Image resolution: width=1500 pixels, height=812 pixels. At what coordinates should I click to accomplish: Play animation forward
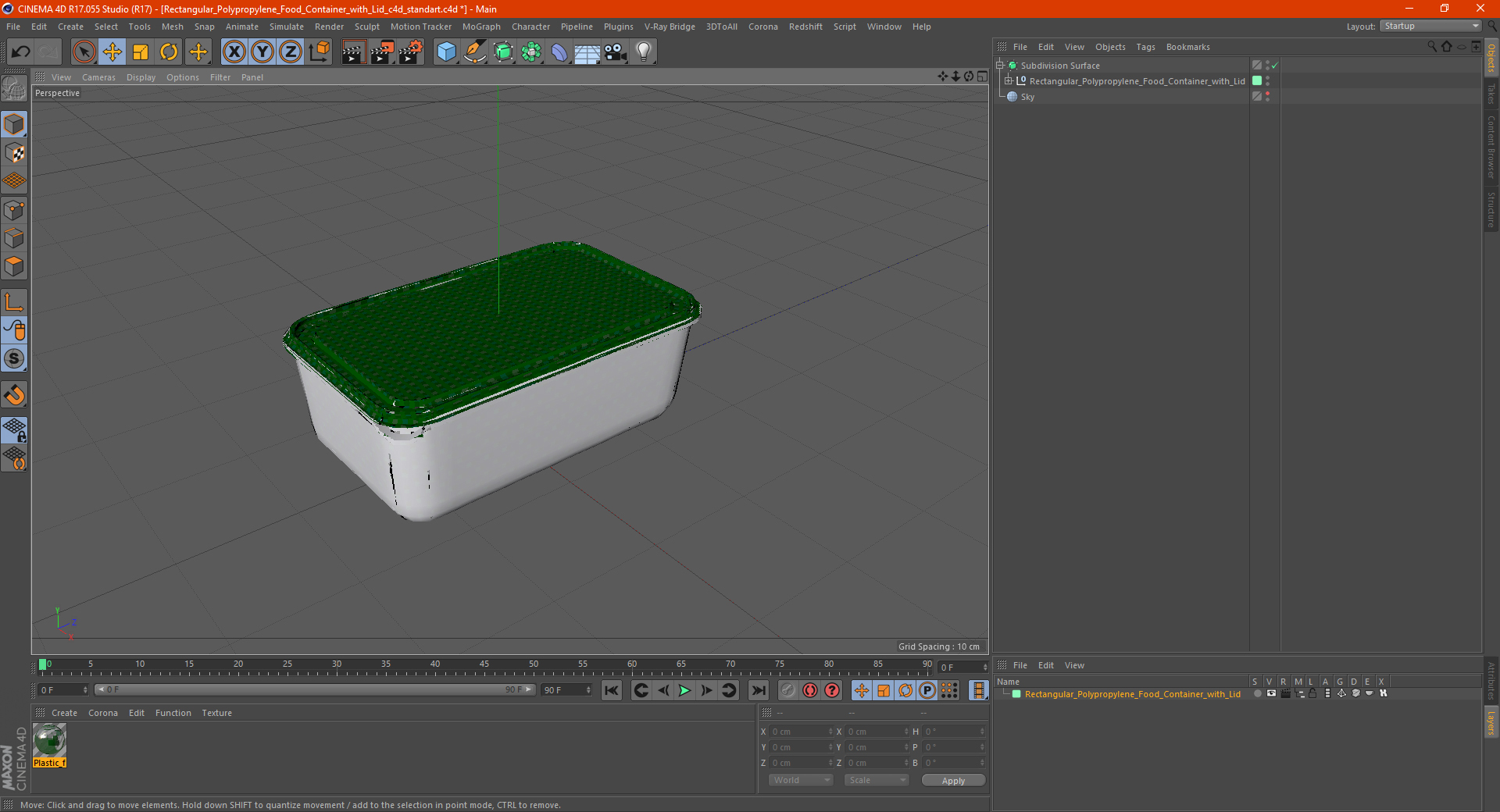(x=684, y=690)
